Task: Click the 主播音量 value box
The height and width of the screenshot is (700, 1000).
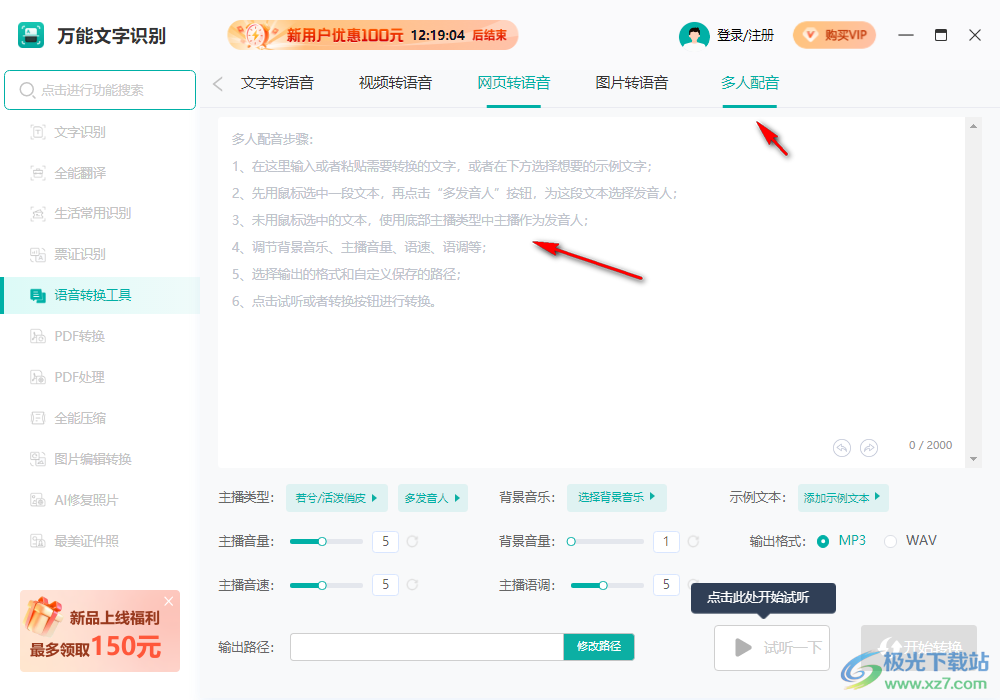Action: click(385, 541)
